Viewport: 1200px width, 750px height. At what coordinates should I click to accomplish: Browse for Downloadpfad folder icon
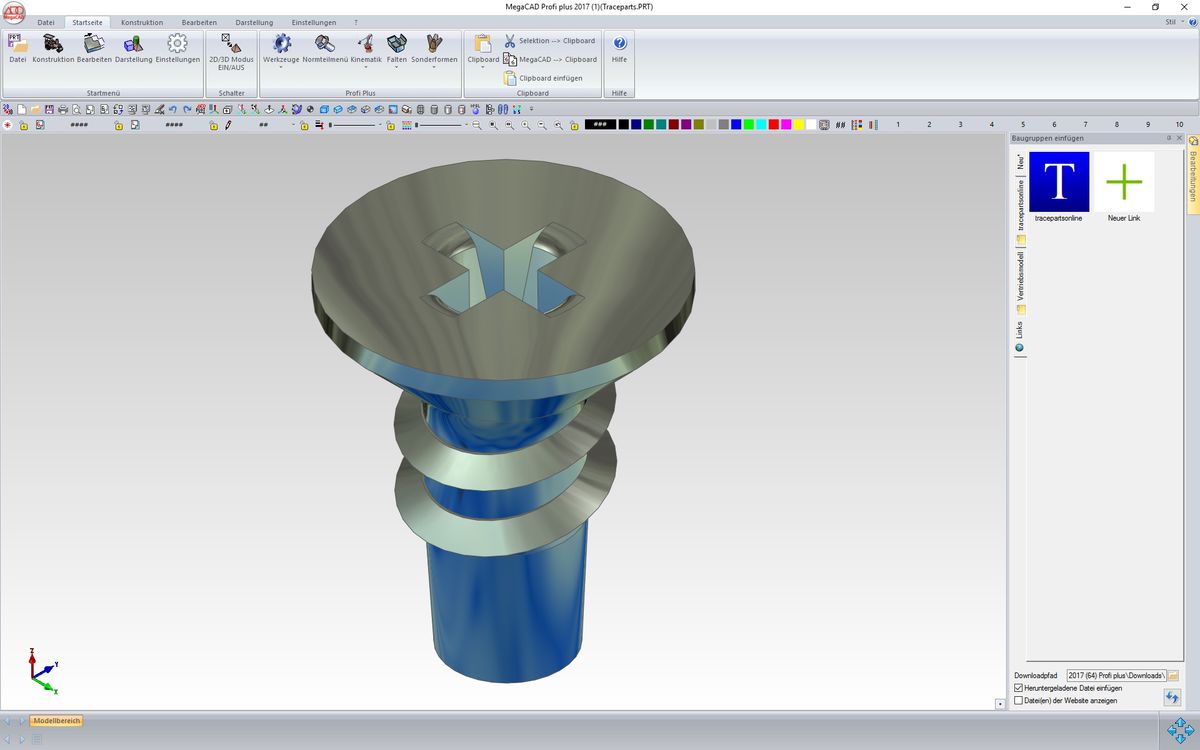tap(1173, 676)
